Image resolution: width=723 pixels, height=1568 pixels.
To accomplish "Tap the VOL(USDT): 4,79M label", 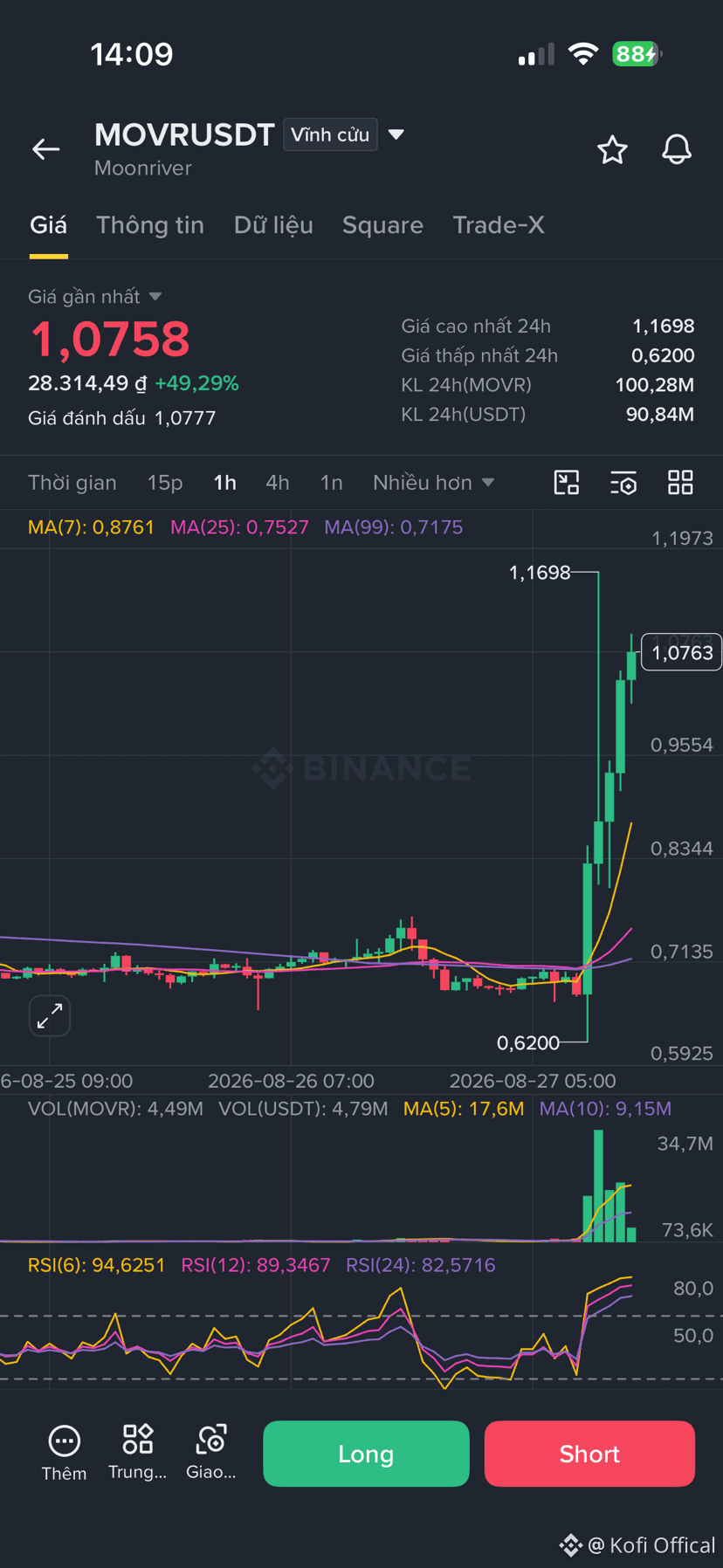I will click(303, 1109).
